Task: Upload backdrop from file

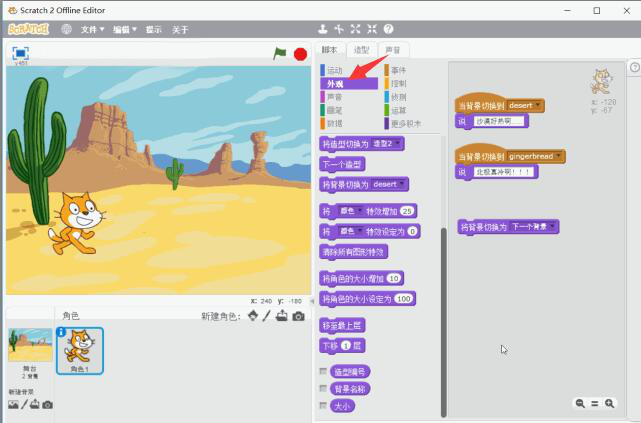Action: click(35, 404)
